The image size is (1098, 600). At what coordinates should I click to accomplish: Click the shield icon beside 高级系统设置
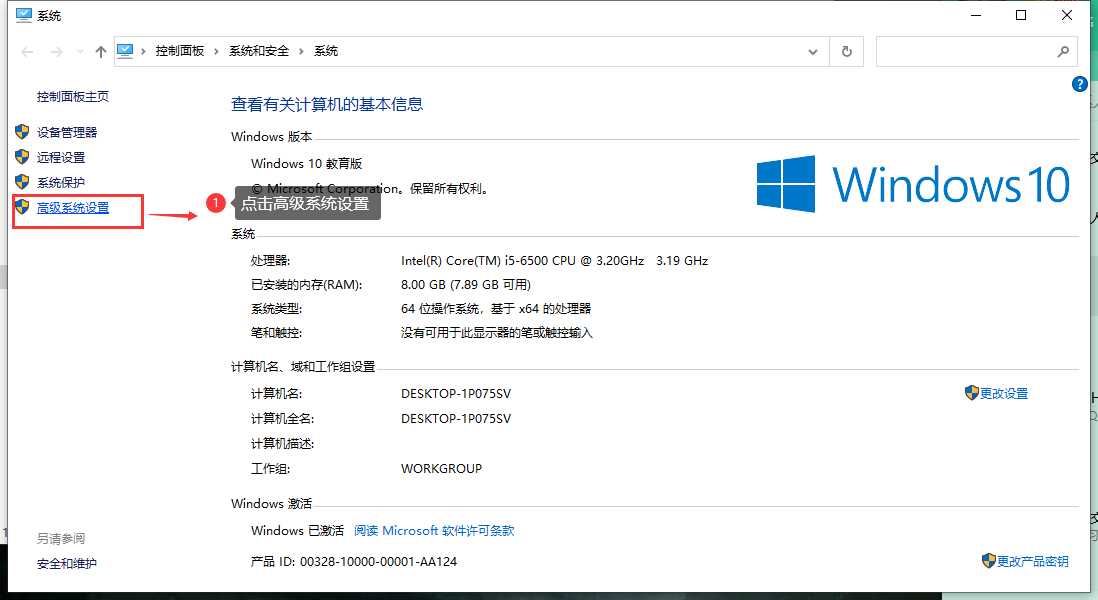tap(22, 207)
